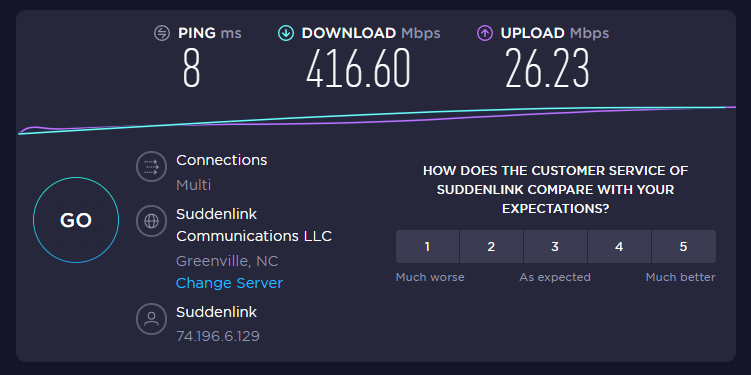This screenshot has height=375, width=751.
Task: Click the 416.60 download result
Action: [x=358, y=69]
